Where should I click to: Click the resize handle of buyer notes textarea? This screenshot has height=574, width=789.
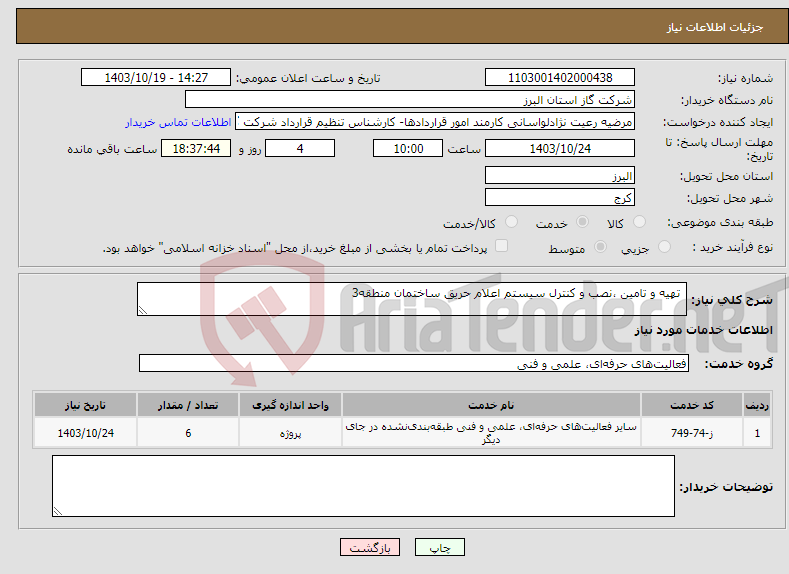pos(58,511)
